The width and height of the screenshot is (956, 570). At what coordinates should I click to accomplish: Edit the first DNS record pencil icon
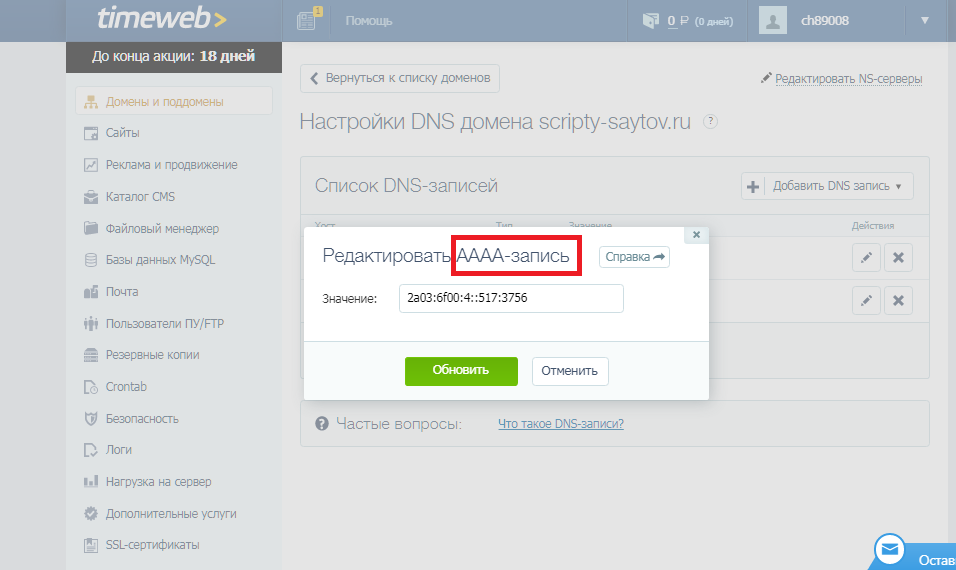point(866,257)
